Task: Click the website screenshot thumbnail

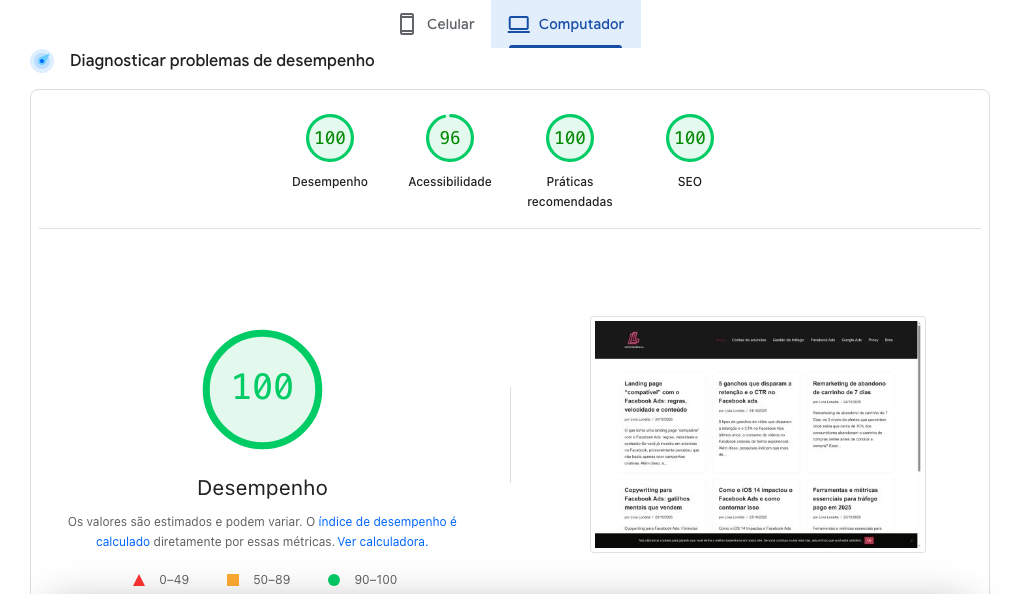Action: click(x=757, y=434)
